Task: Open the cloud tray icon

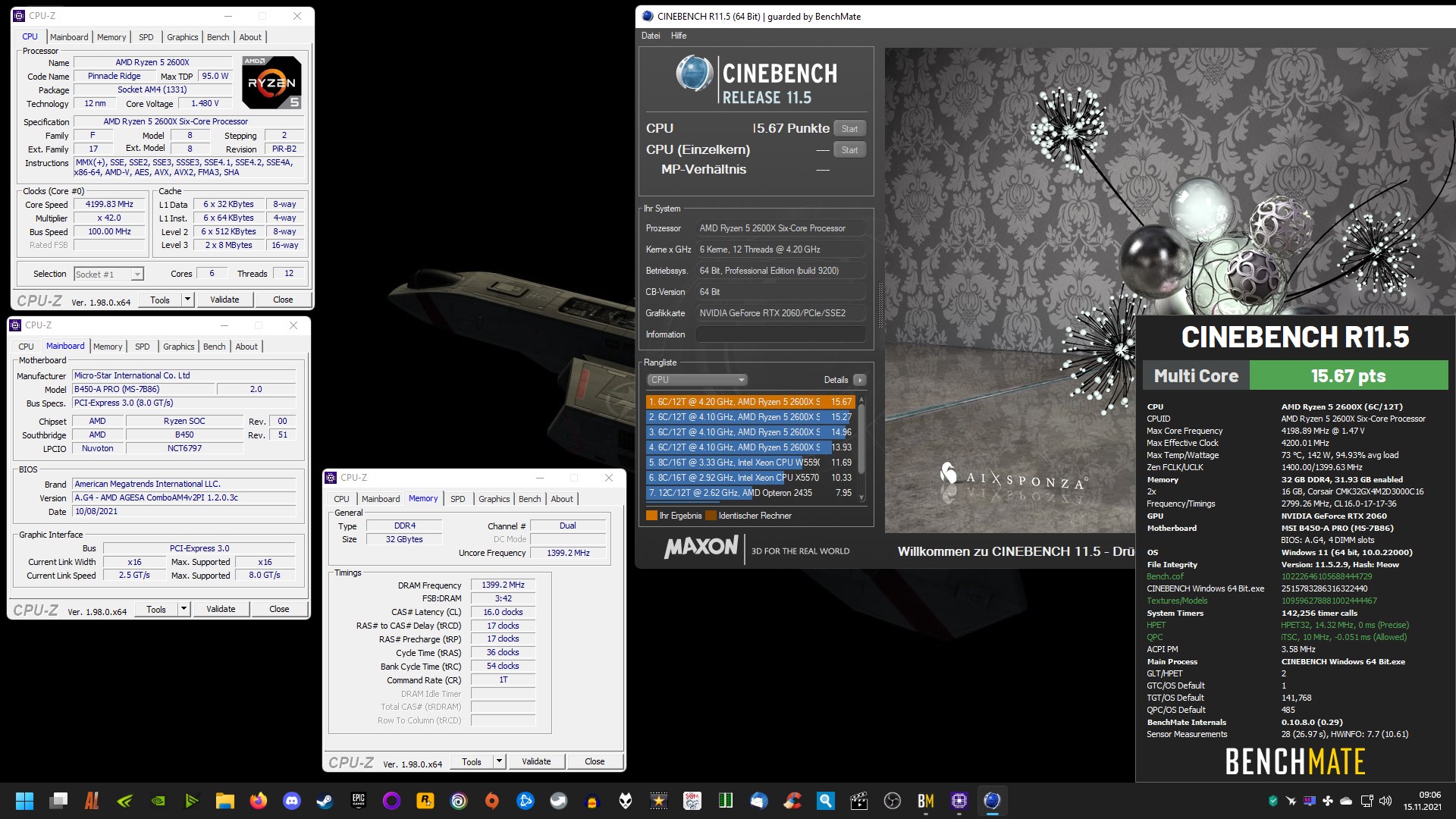Action: [x=1346, y=801]
